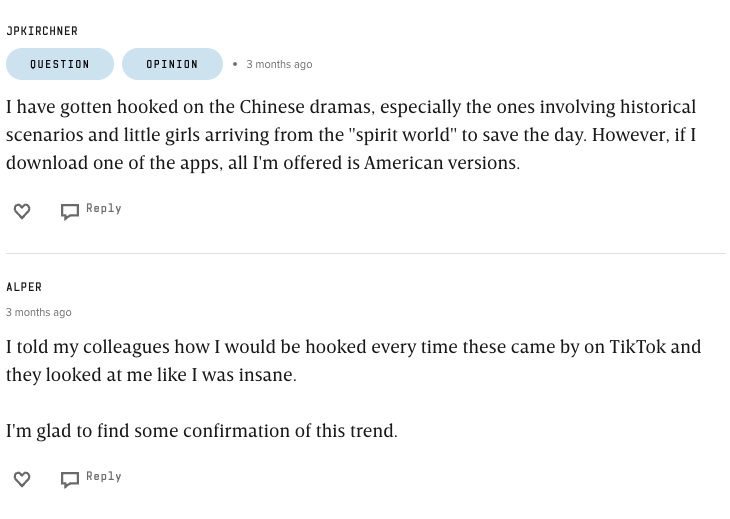Click the paragraph about colleagues and TikTok

(x=353, y=360)
